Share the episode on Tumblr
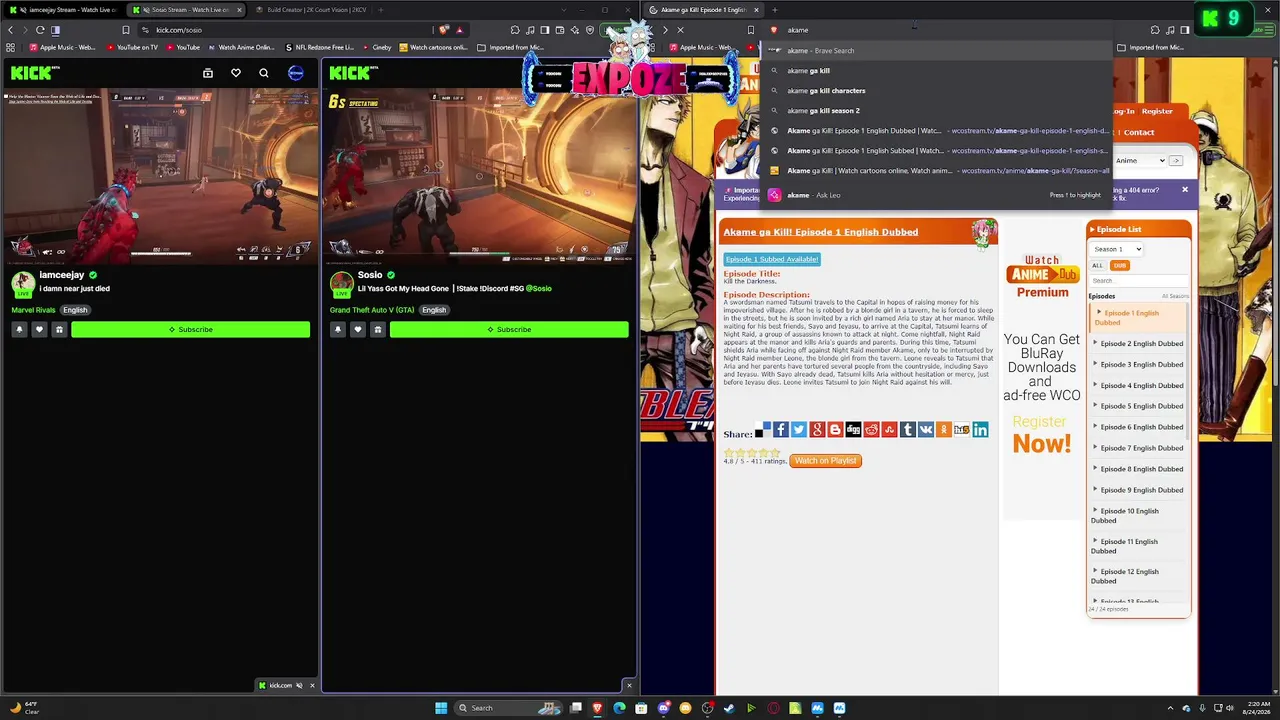The width and height of the screenshot is (1280, 720). coord(908,430)
